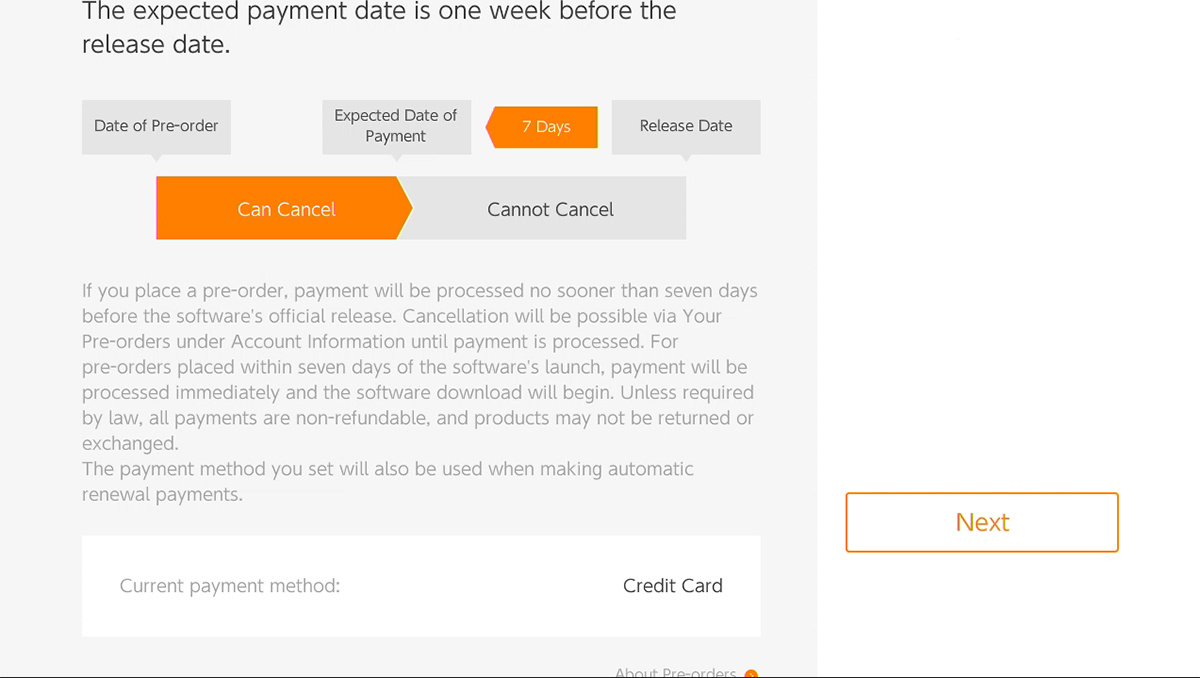This screenshot has width=1200, height=678.
Task: Click the Next button
Action: 982,522
